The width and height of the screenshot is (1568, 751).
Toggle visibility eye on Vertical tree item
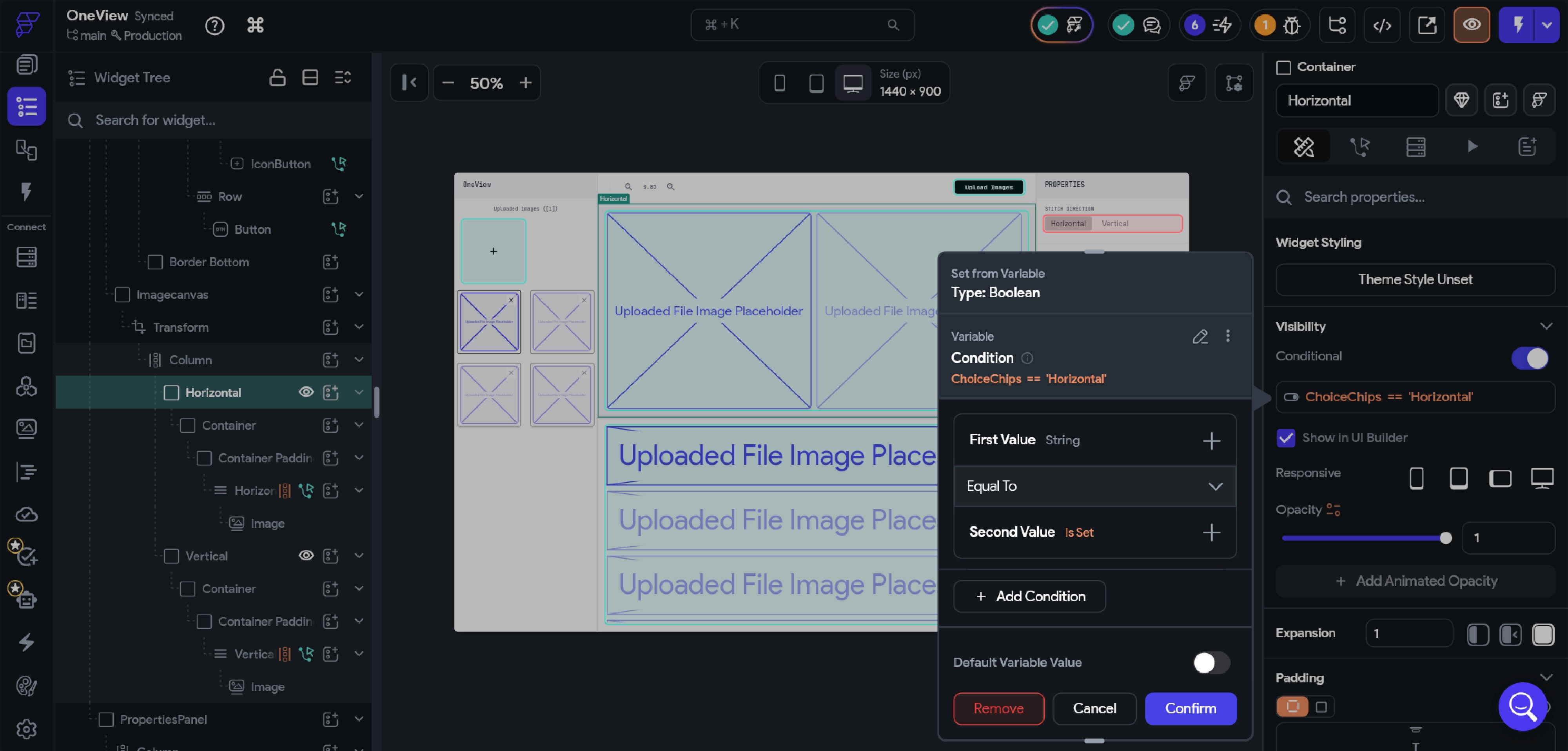tap(306, 555)
